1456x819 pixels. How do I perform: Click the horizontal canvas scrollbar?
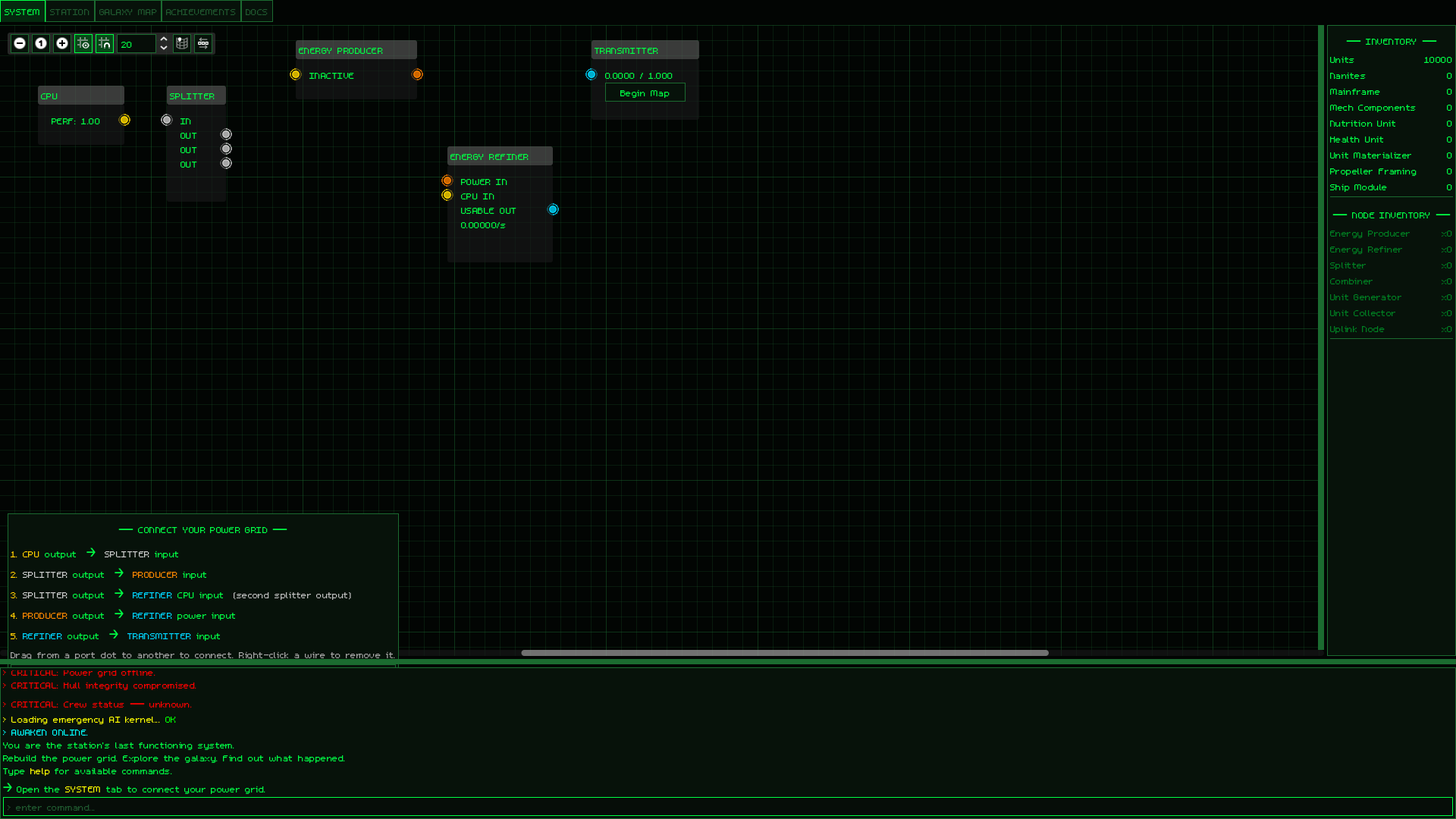tap(784, 653)
